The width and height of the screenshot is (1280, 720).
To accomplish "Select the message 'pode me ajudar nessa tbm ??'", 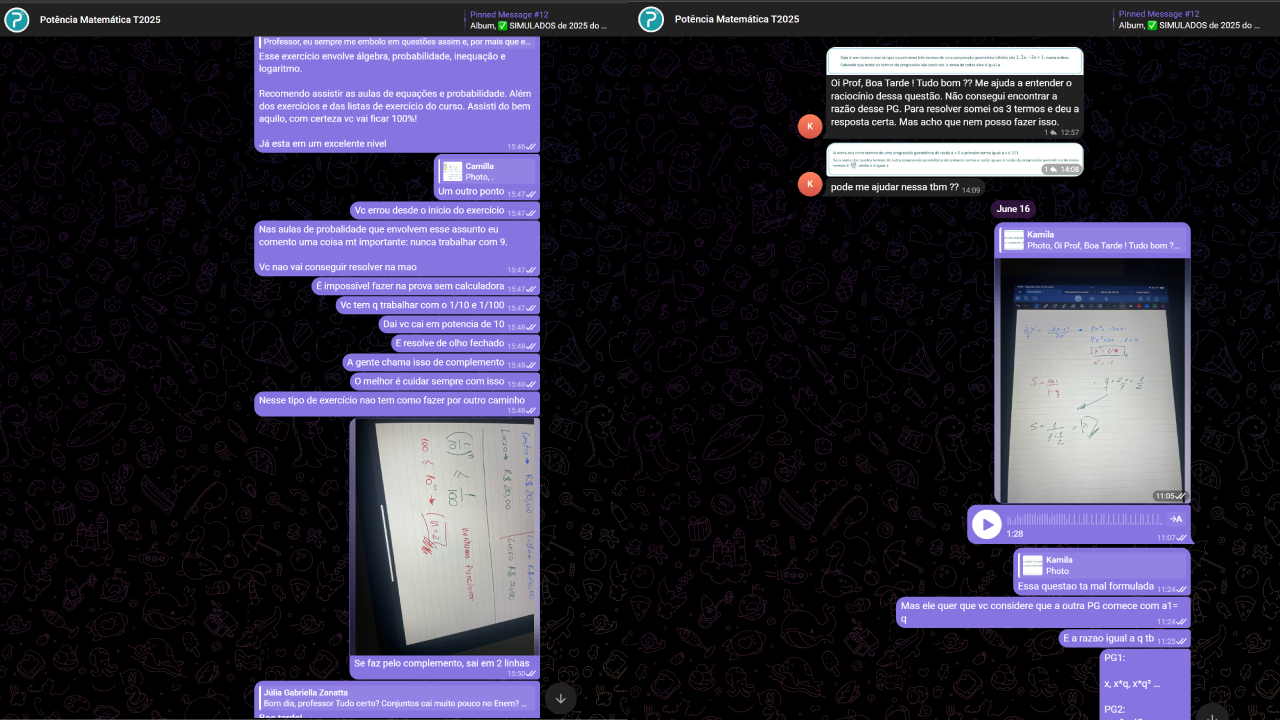I will coord(895,187).
